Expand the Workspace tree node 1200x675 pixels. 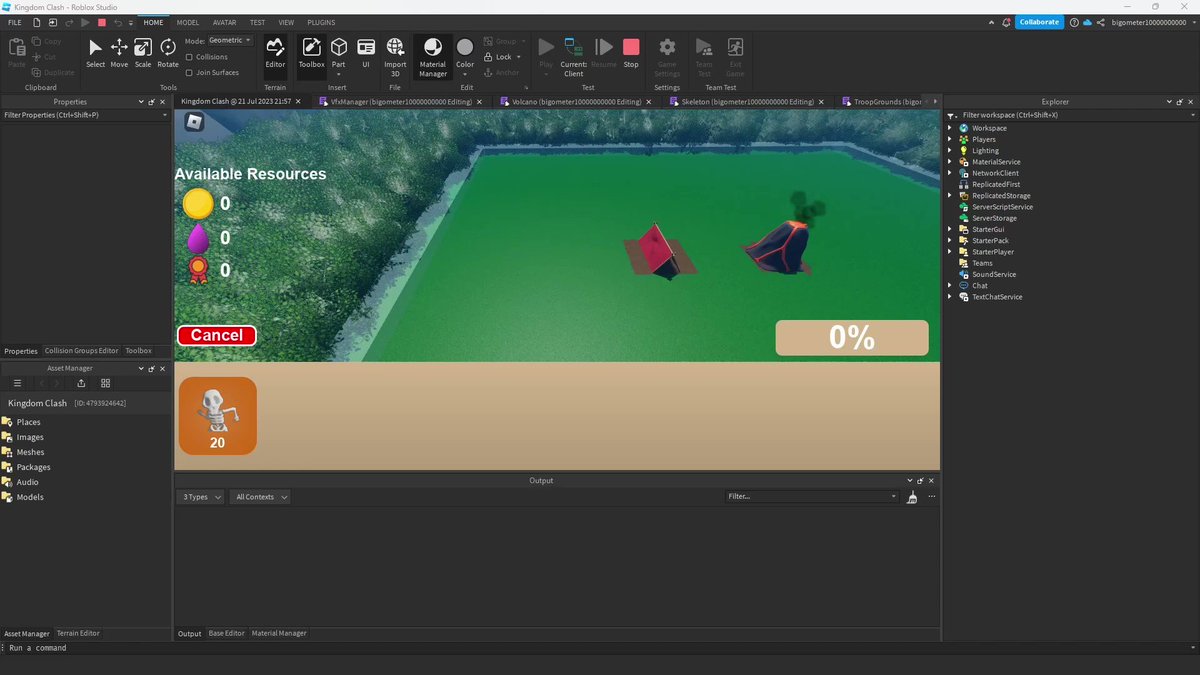click(951, 128)
